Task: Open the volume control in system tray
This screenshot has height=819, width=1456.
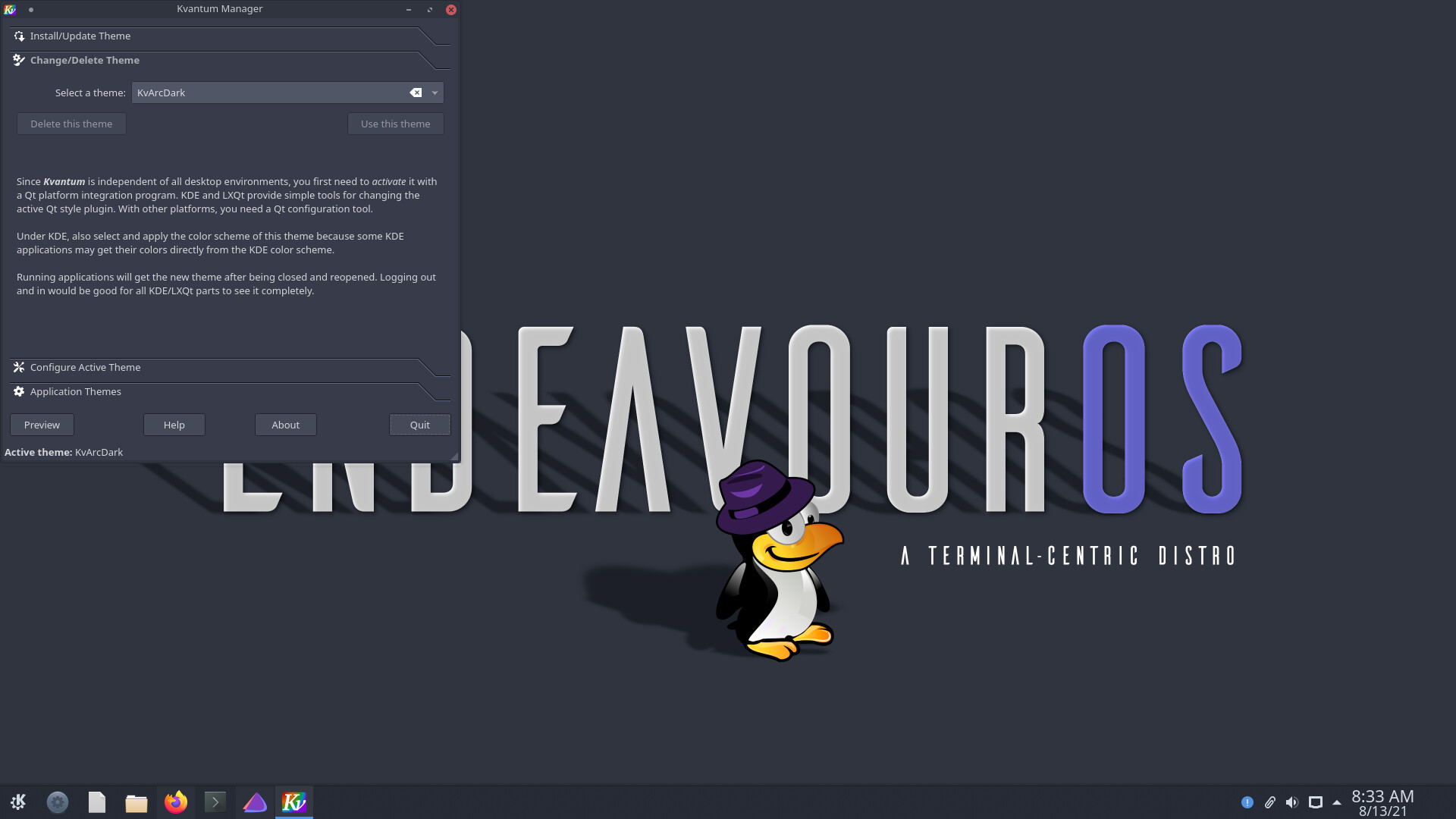Action: (1292, 802)
